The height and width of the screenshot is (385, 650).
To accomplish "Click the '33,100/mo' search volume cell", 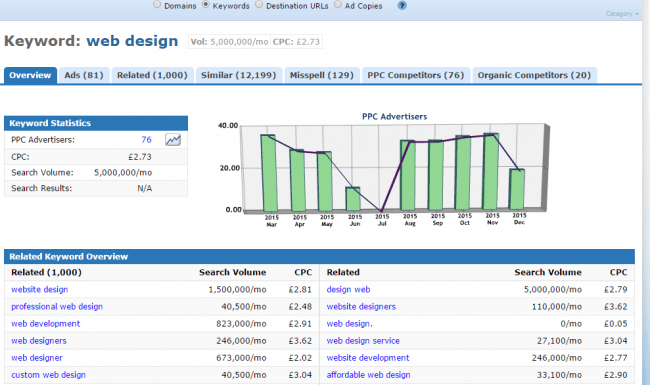I will pos(559,375).
